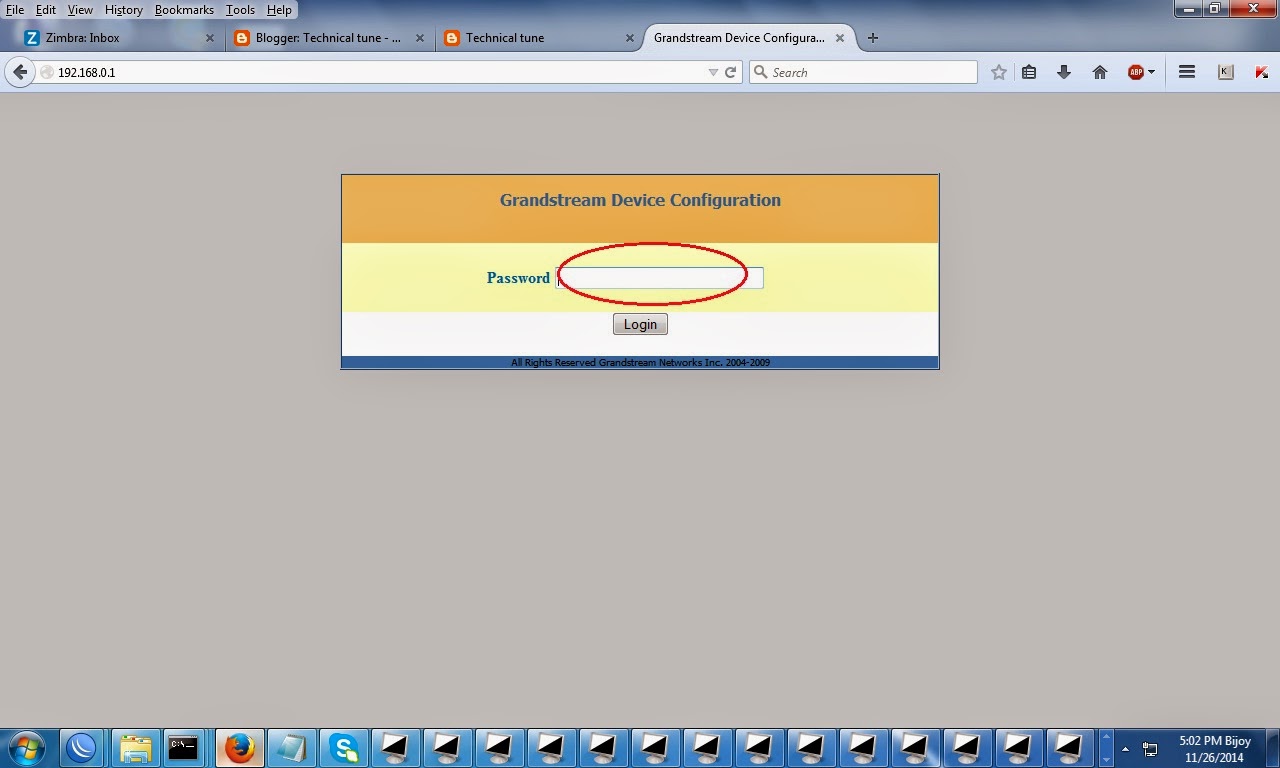The height and width of the screenshot is (768, 1280).
Task: Click the address bar showing 192.168.0.1
Action: [380, 72]
